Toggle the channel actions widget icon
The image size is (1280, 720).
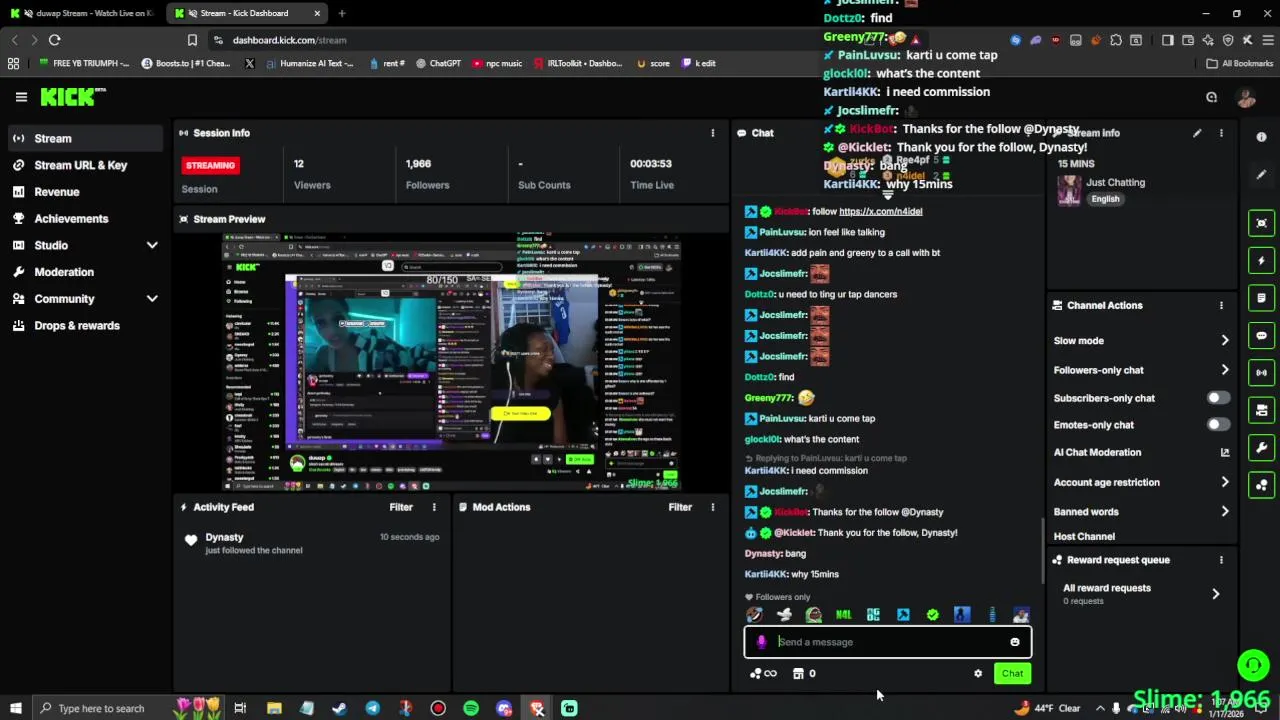click(x=1262, y=410)
